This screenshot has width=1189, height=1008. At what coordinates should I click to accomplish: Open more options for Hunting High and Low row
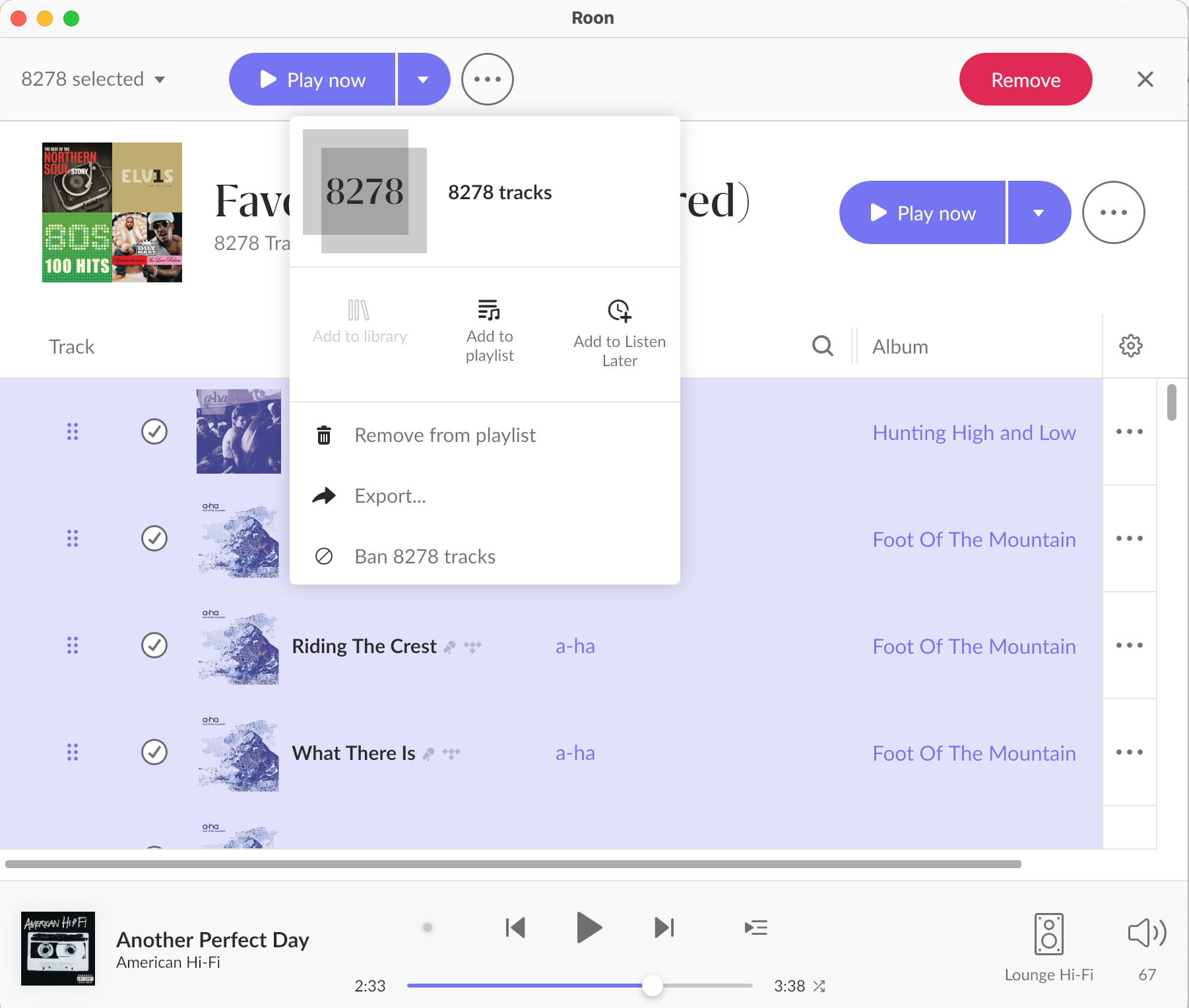point(1129,431)
